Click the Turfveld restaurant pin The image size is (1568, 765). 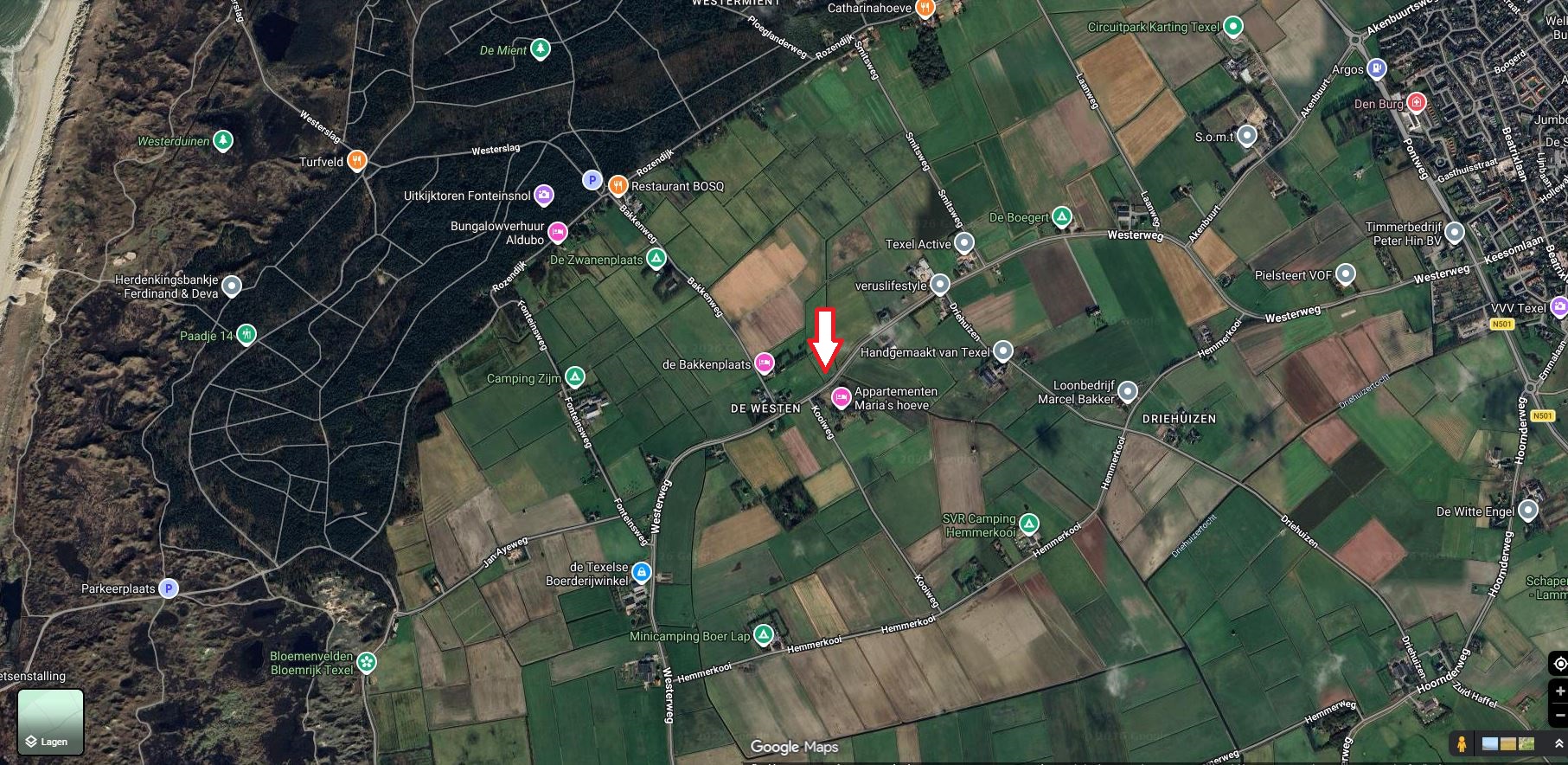356,160
